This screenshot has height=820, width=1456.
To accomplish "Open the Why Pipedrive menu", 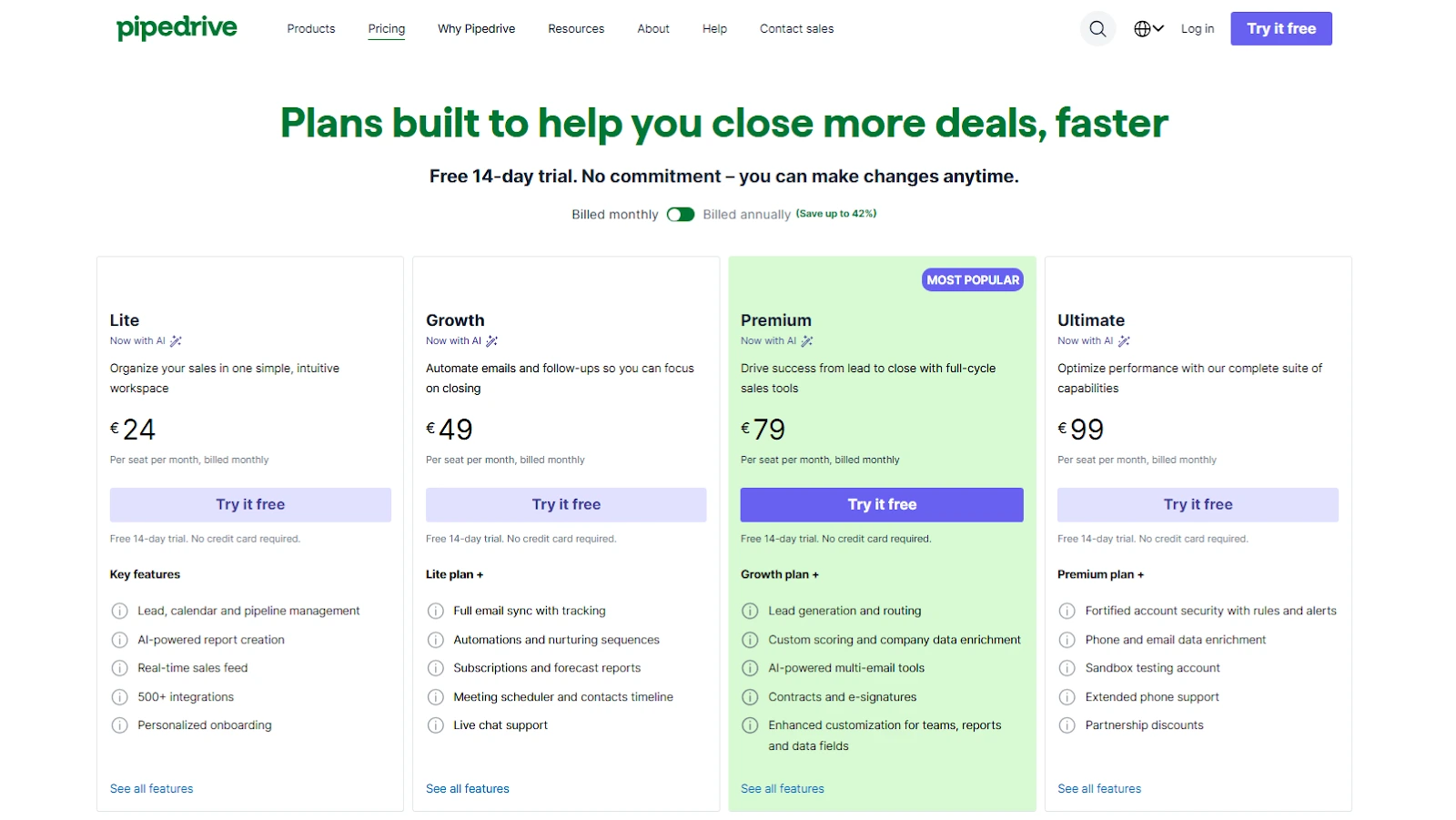I will (476, 29).
